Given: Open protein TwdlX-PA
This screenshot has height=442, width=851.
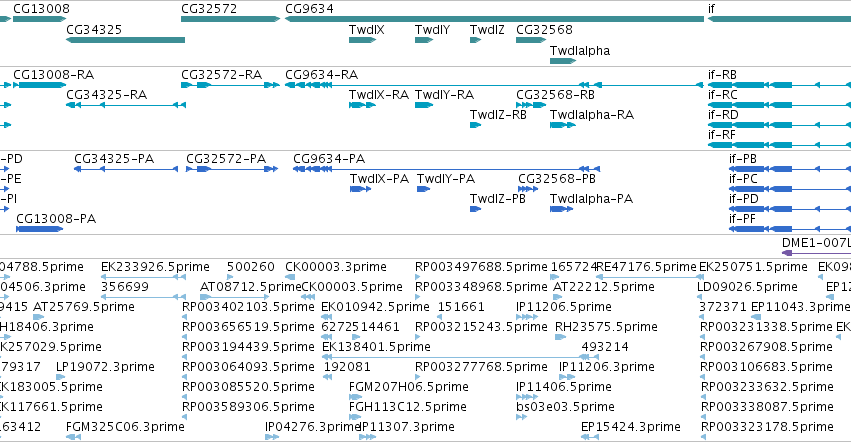Looking at the screenshot, I should point(379,179).
